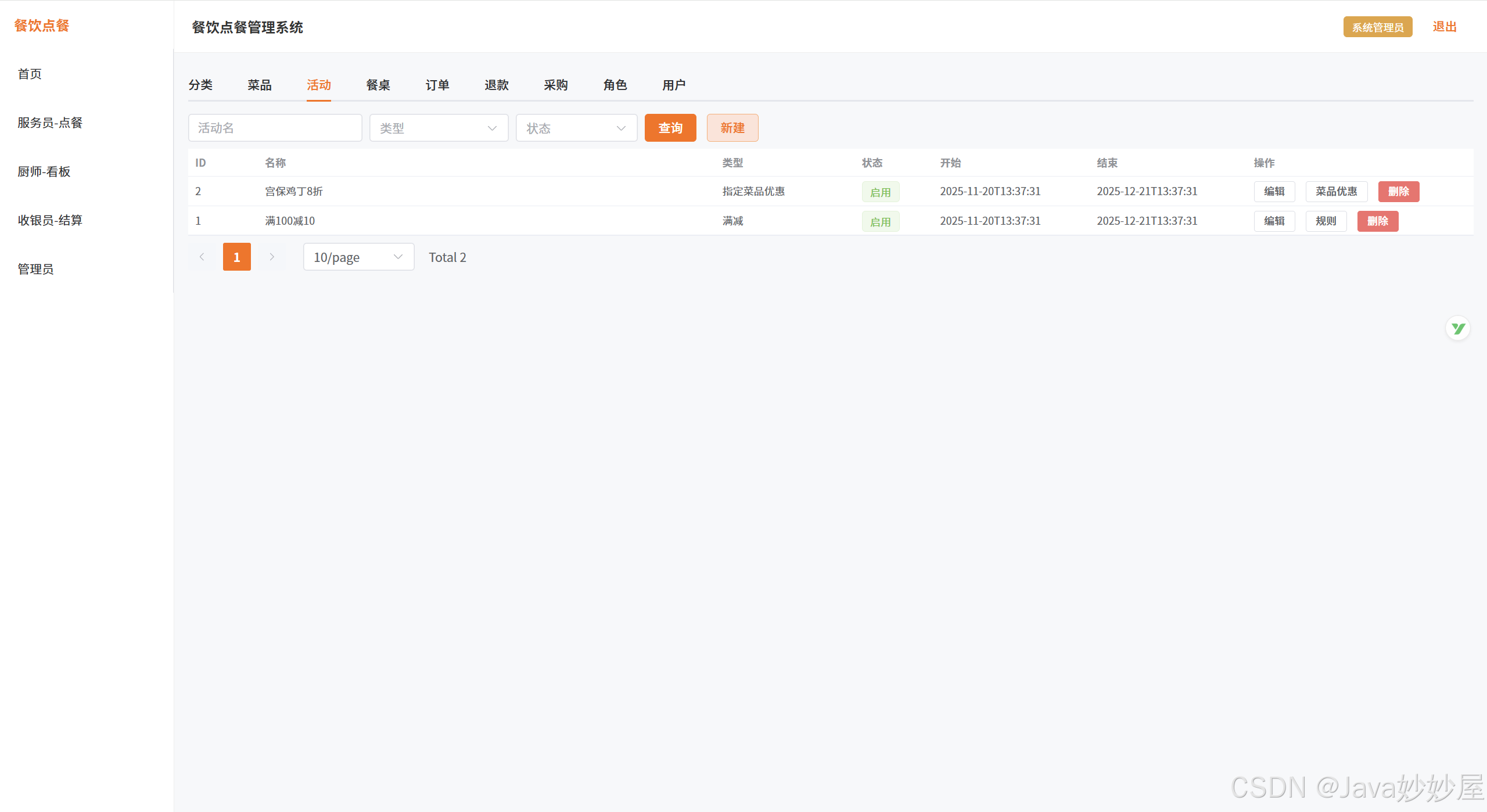
Task: Click the 活动名 search input field
Action: click(x=275, y=128)
